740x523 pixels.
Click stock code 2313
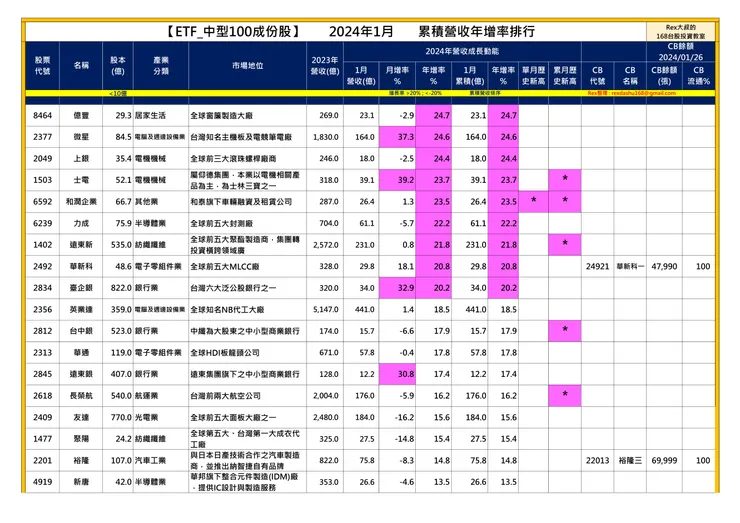[x=42, y=353]
